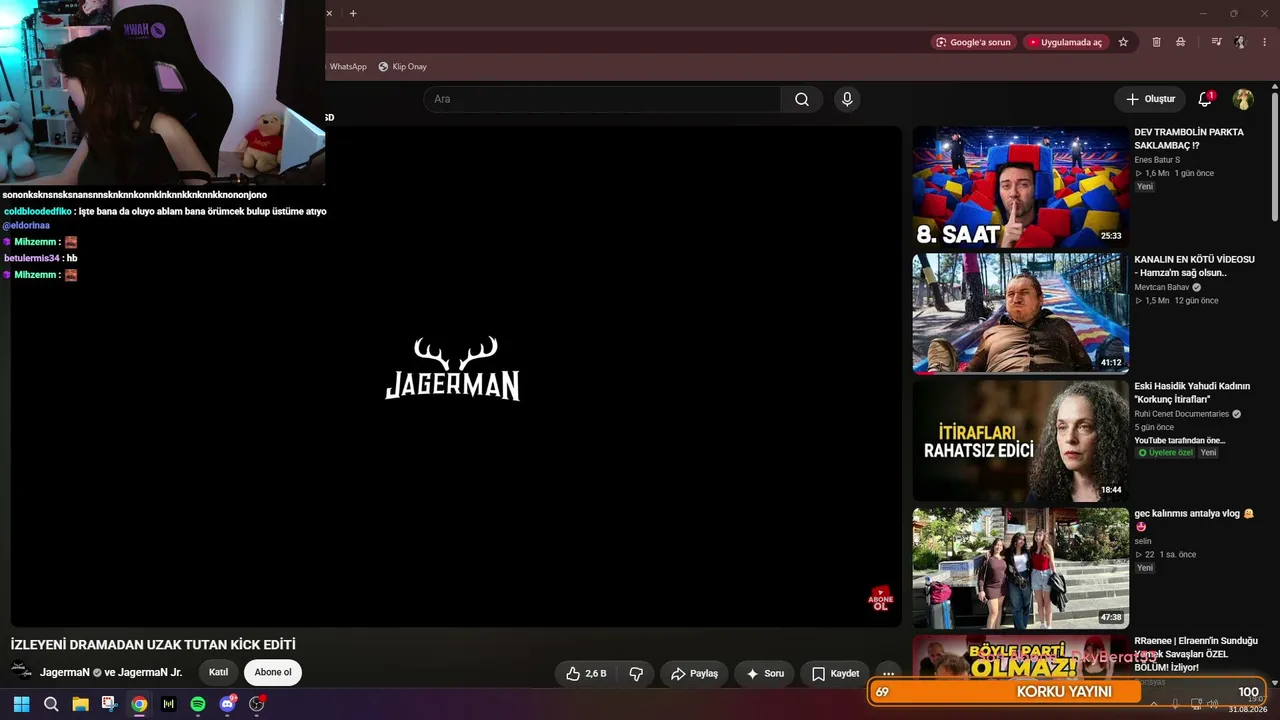Switch to Google Chrome in the taskbar
The width and height of the screenshot is (1280, 720).
coord(139,704)
